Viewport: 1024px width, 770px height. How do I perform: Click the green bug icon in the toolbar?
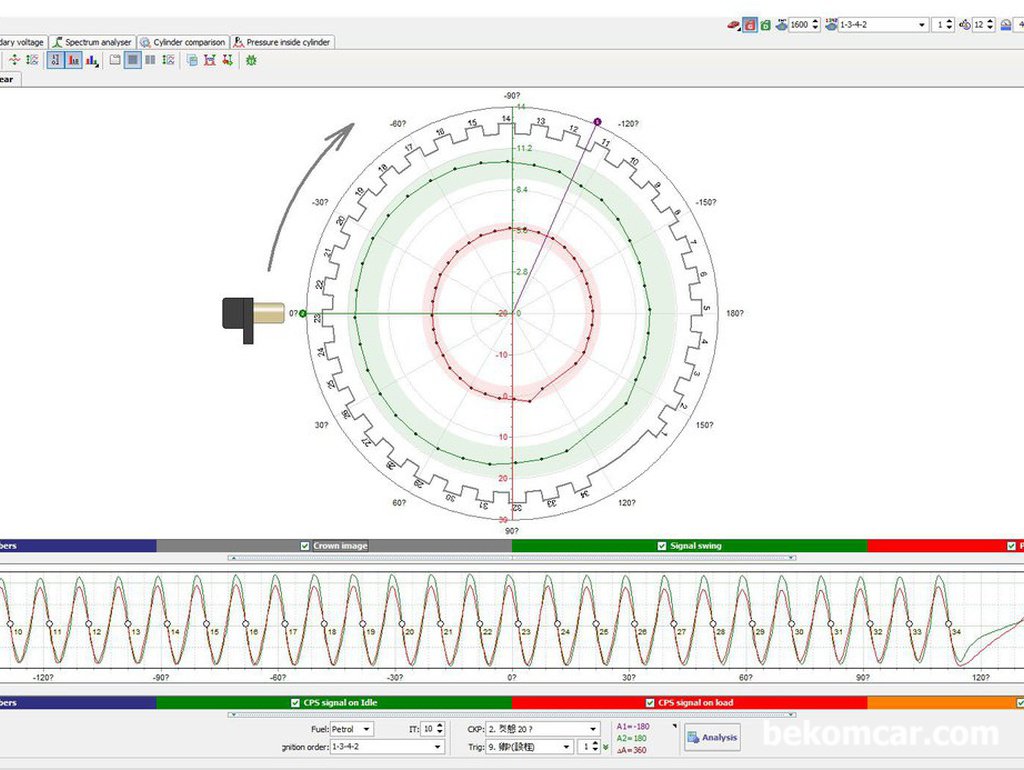click(250, 60)
